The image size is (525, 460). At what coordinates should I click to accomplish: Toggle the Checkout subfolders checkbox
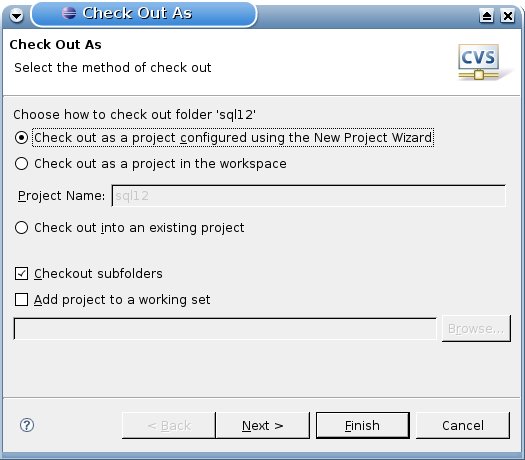click(21, 274)
